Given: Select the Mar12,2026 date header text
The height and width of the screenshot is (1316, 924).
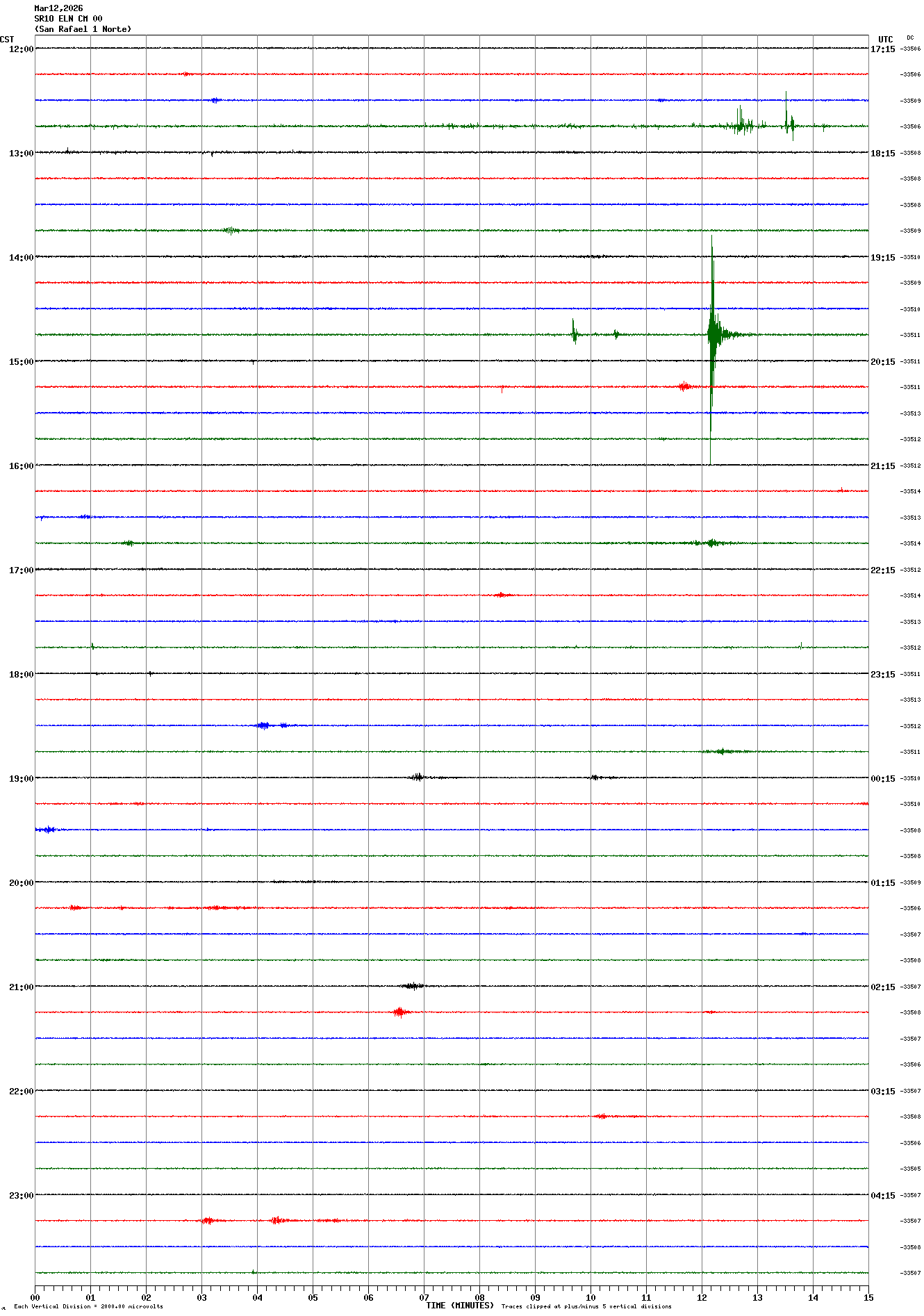Looking at the screenshot, I should 58,8.
